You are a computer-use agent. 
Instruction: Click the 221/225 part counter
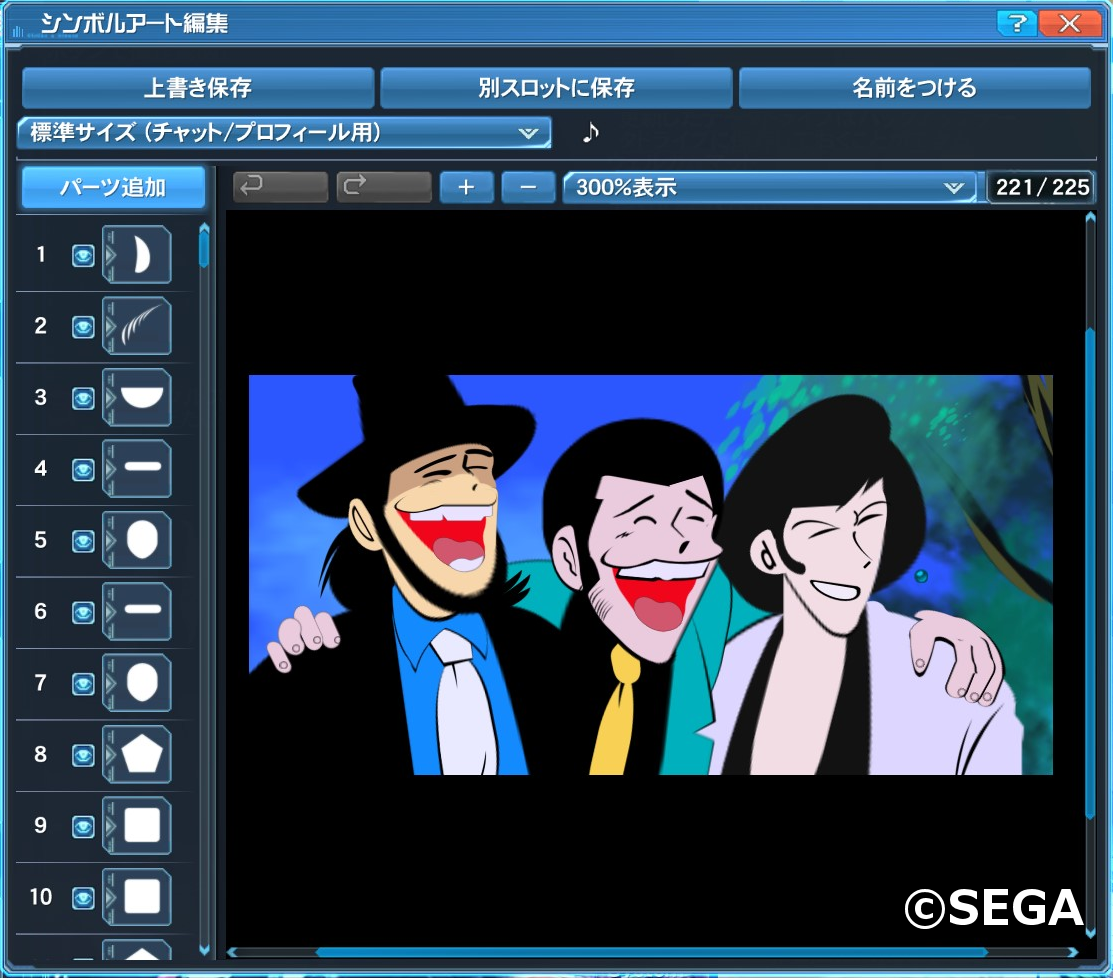pos(1041,187)
